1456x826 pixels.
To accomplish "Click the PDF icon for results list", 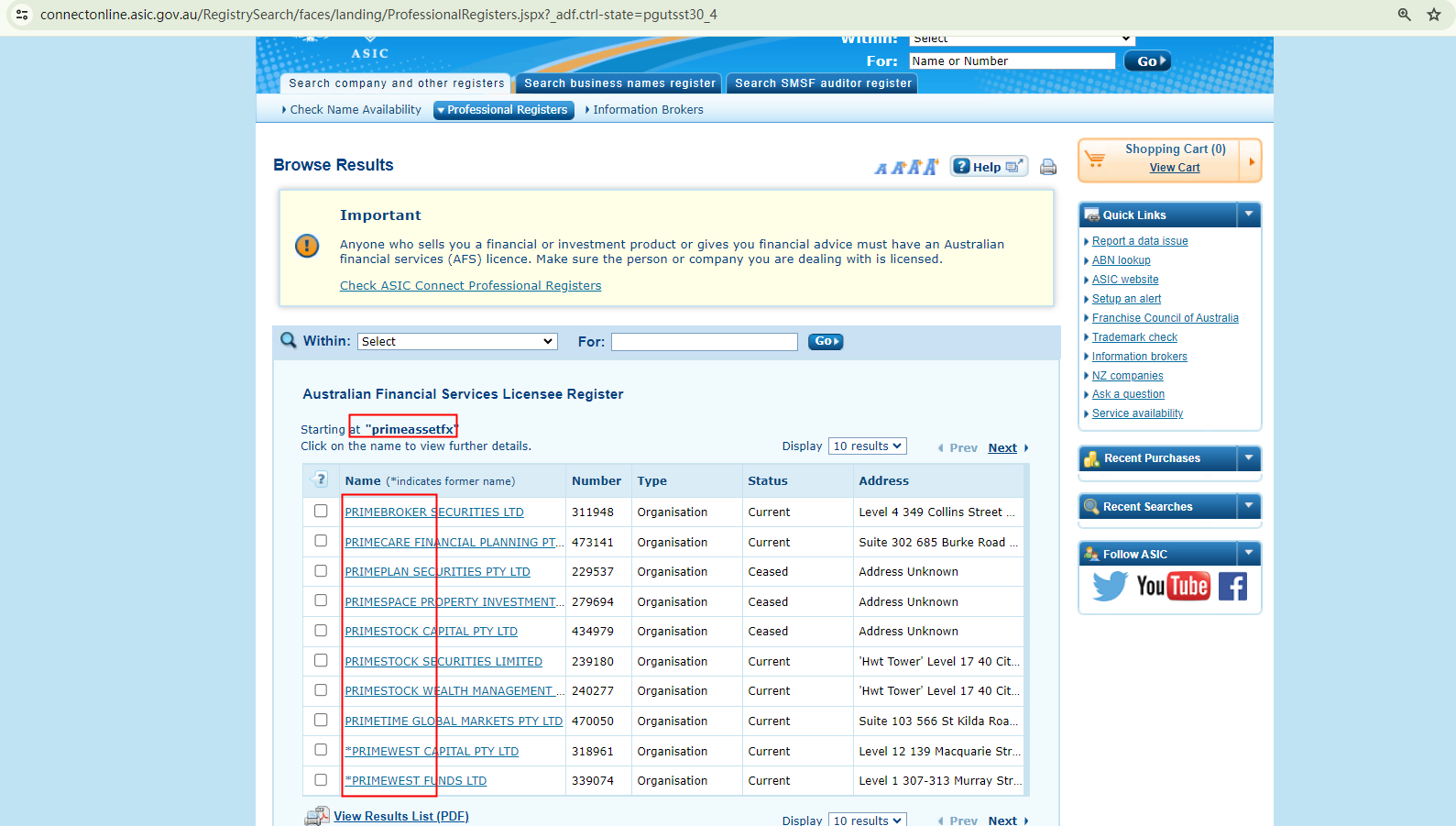I will click(x=317, y=816).
